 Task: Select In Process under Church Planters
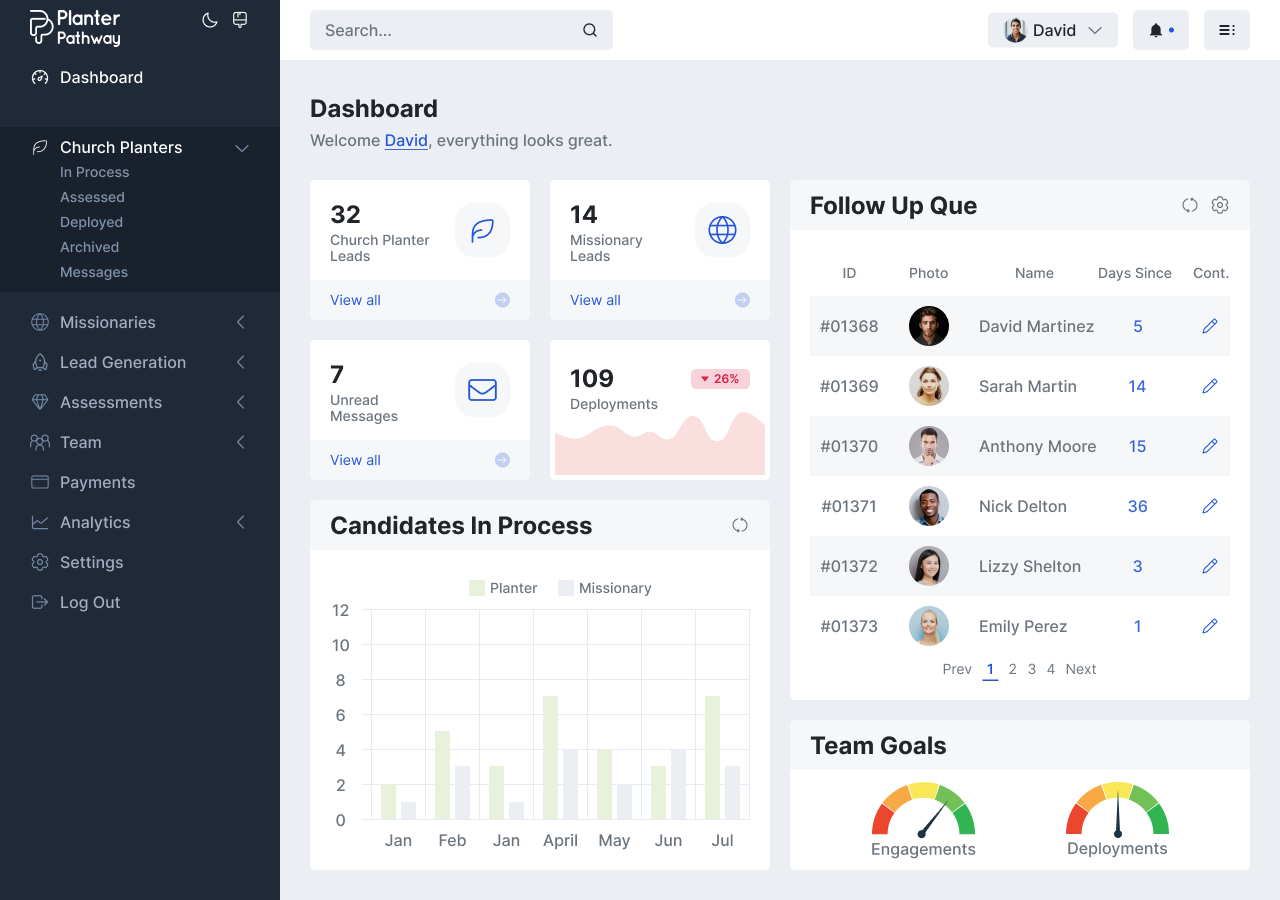click(94, 172)
